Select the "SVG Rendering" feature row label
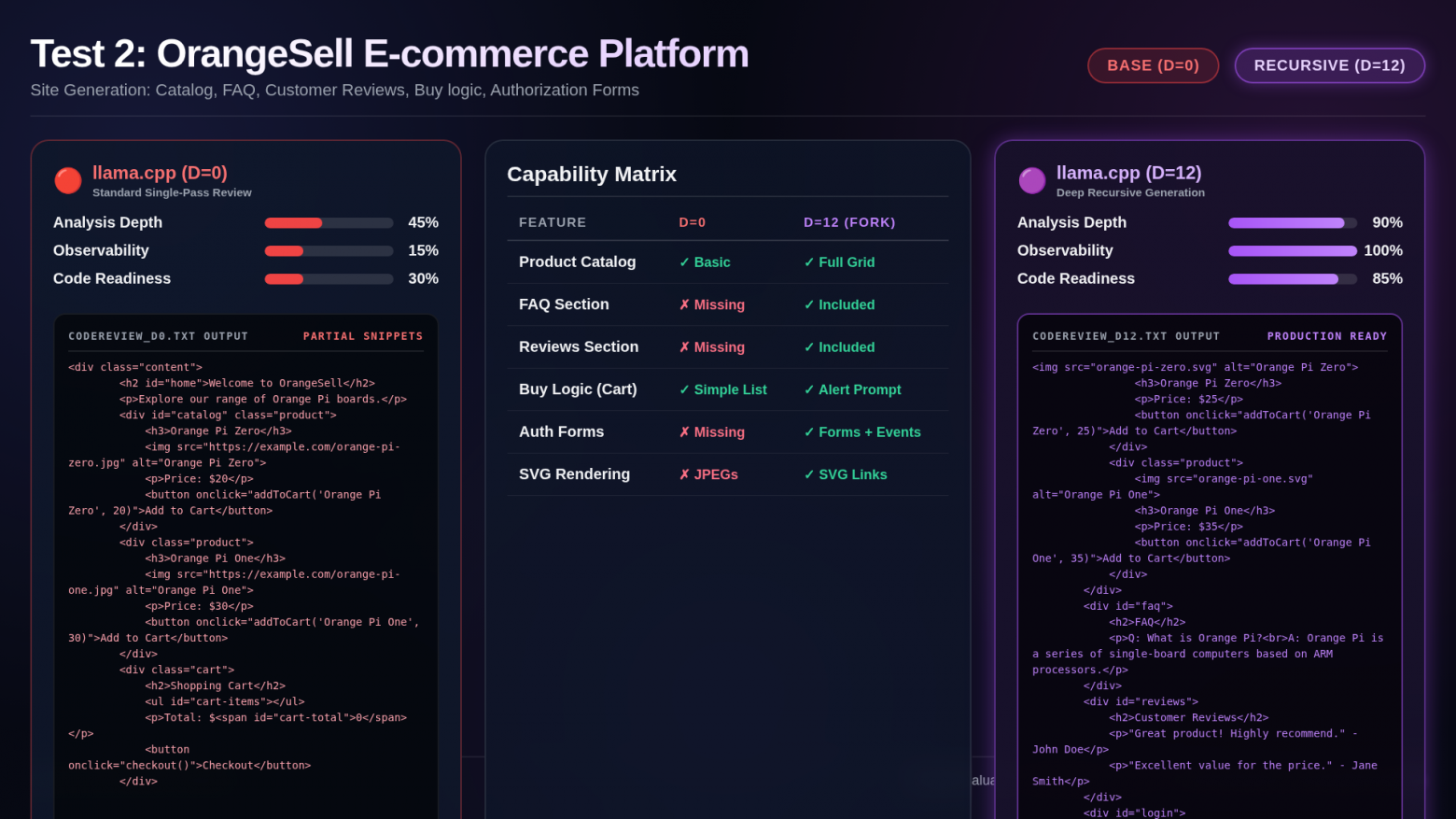Image resolution: width=1456 pixels, height=819 pixels. pos(574,474)
